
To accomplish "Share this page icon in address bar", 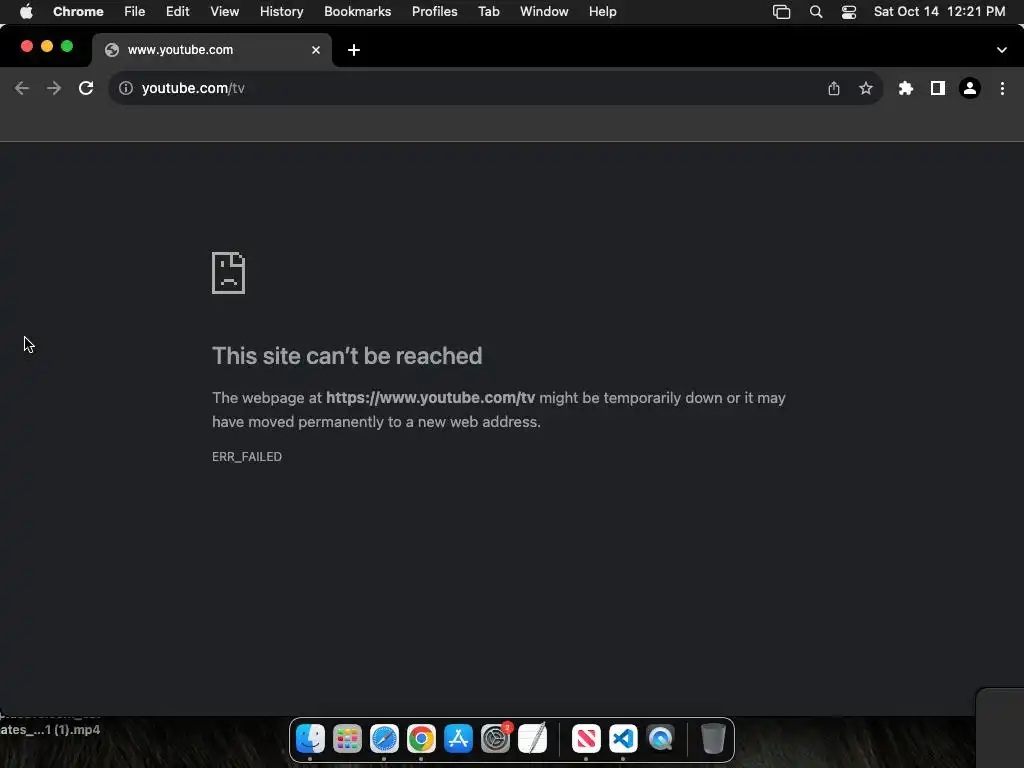I will coord(833,88).
